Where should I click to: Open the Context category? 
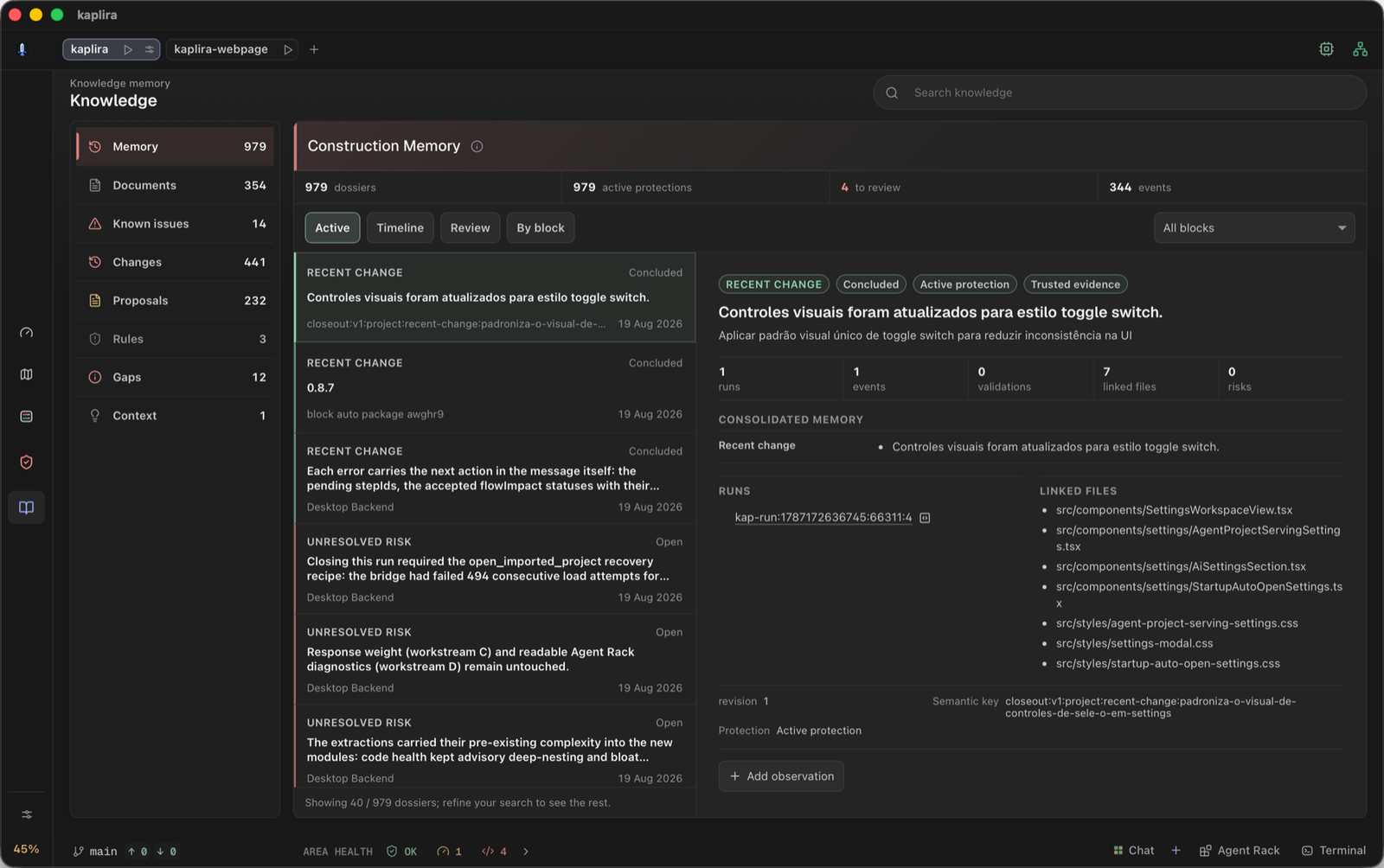coord(176,416)
